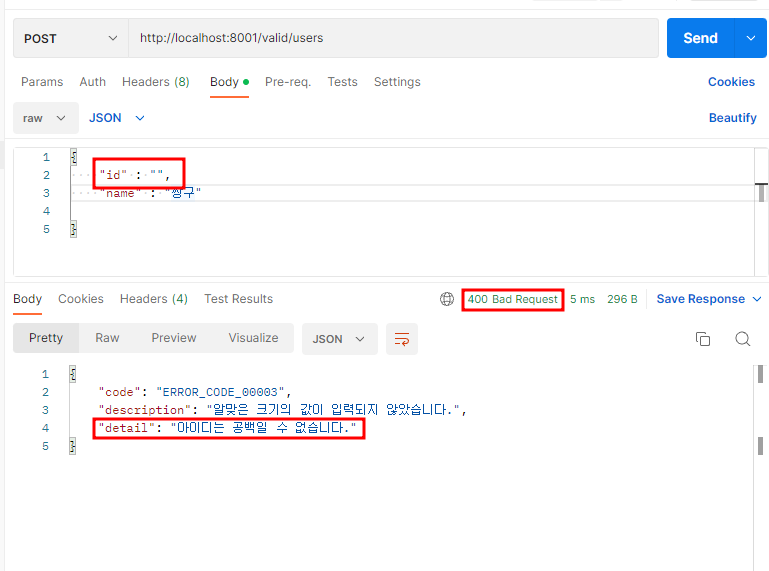Select the request Body tab

[x=229, y=82]
